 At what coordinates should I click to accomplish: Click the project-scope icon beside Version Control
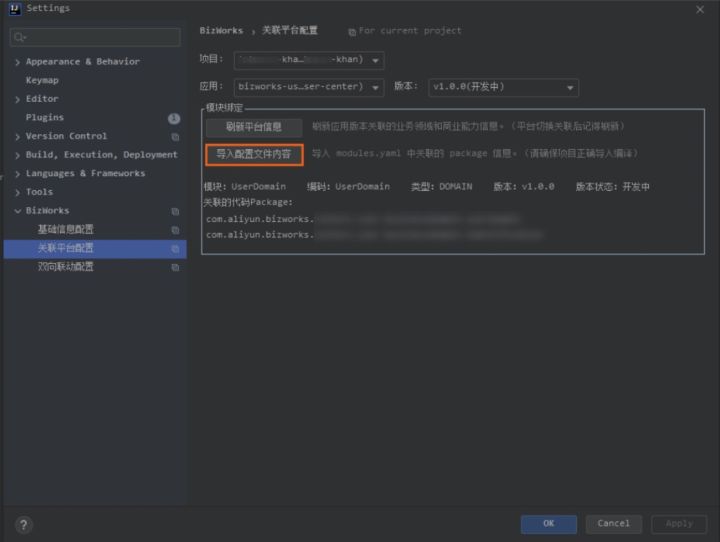pyautogui.click(x=175, y=137)
